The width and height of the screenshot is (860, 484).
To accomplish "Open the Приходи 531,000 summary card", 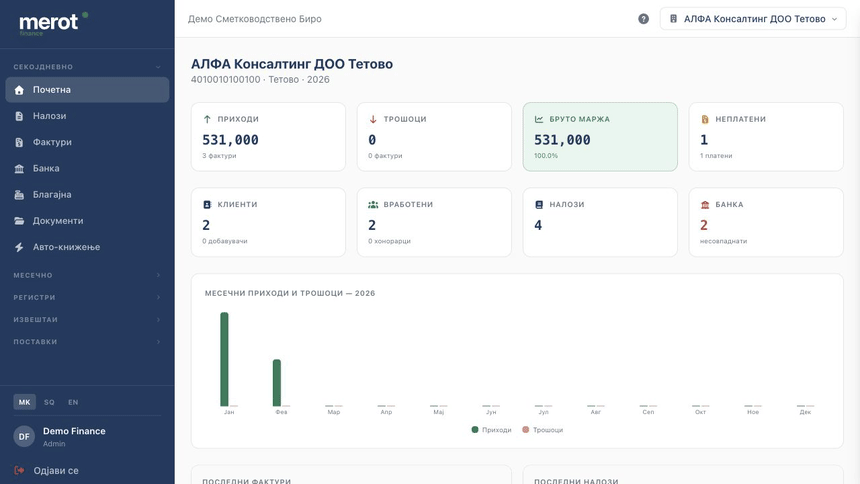I will (268, 137).
